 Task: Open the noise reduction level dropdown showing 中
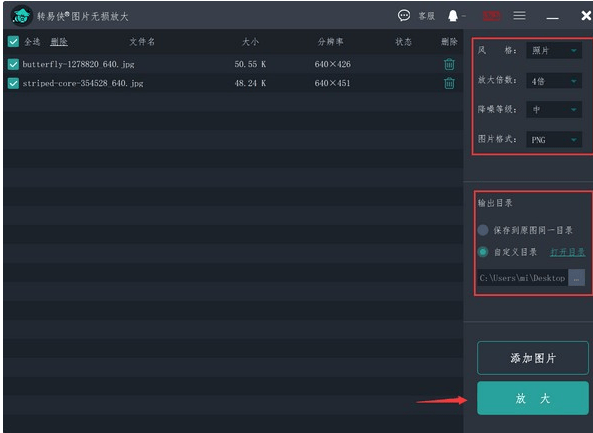(x=554, y=110)
